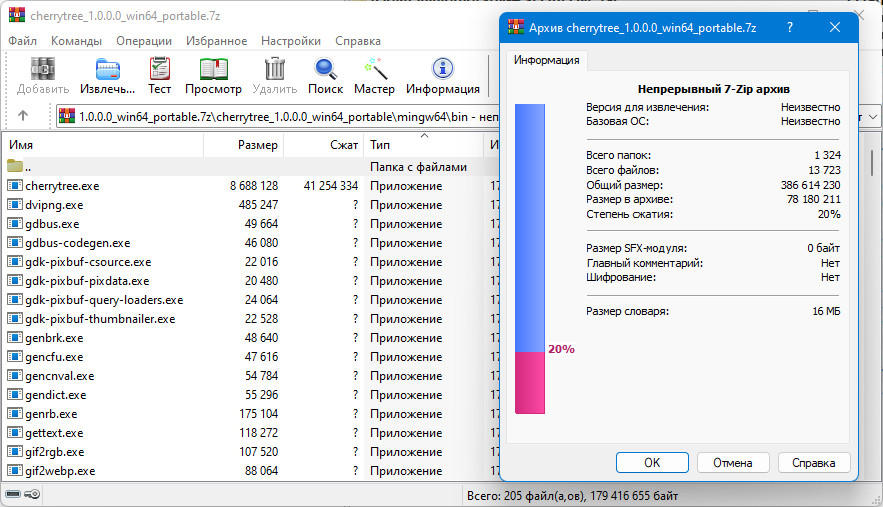
Task: Select the gencfu.exe file icon
Action: [15, 357]
